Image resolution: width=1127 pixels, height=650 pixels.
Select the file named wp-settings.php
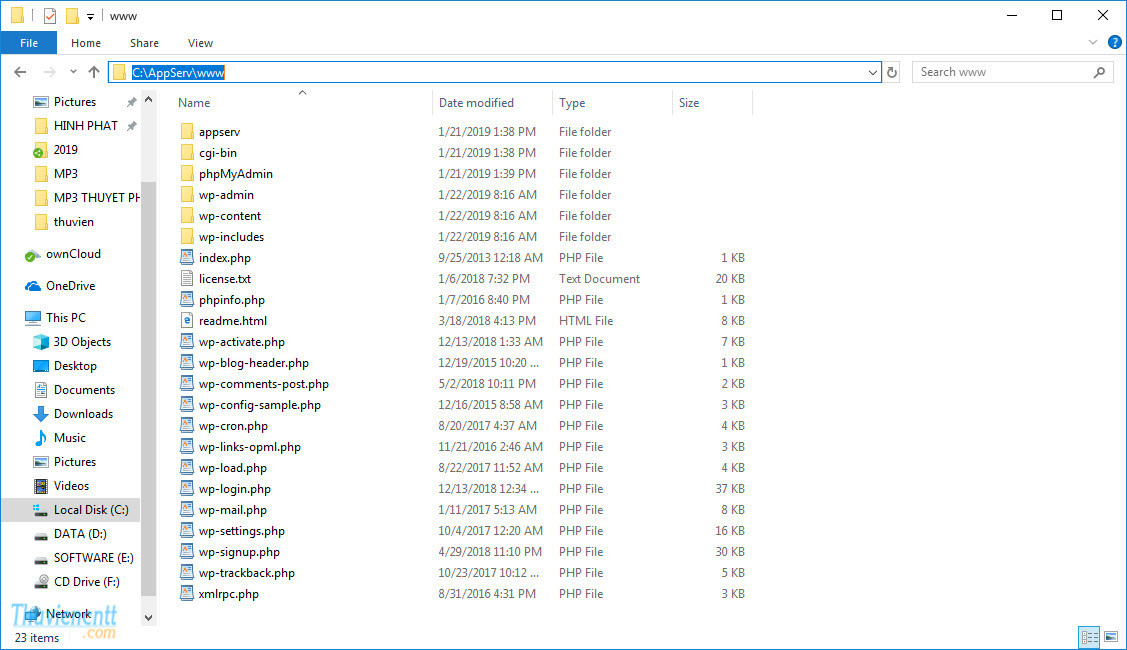click(x=242, y=531)
